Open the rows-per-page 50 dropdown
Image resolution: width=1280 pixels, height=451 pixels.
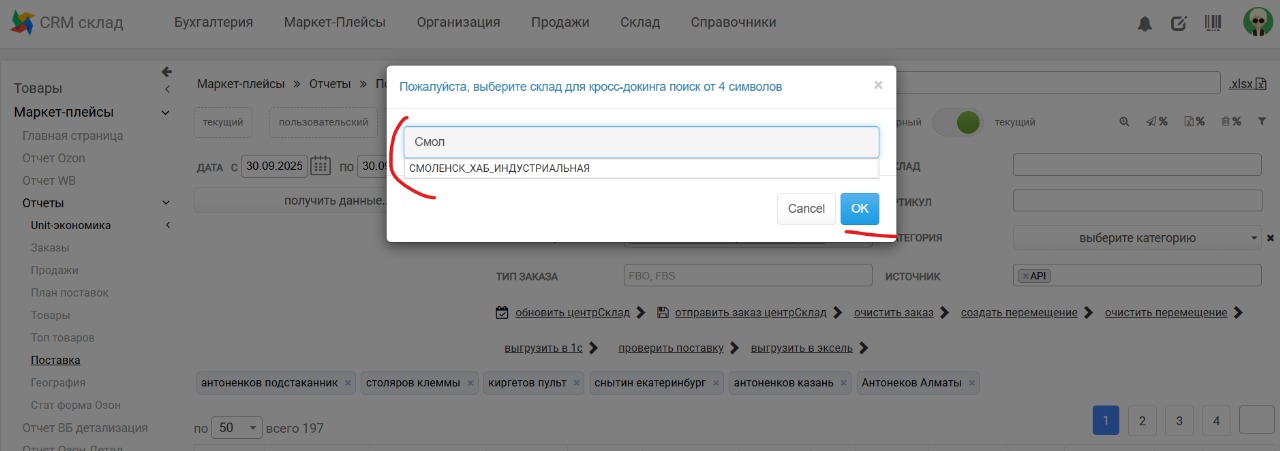tap(238, 427)
